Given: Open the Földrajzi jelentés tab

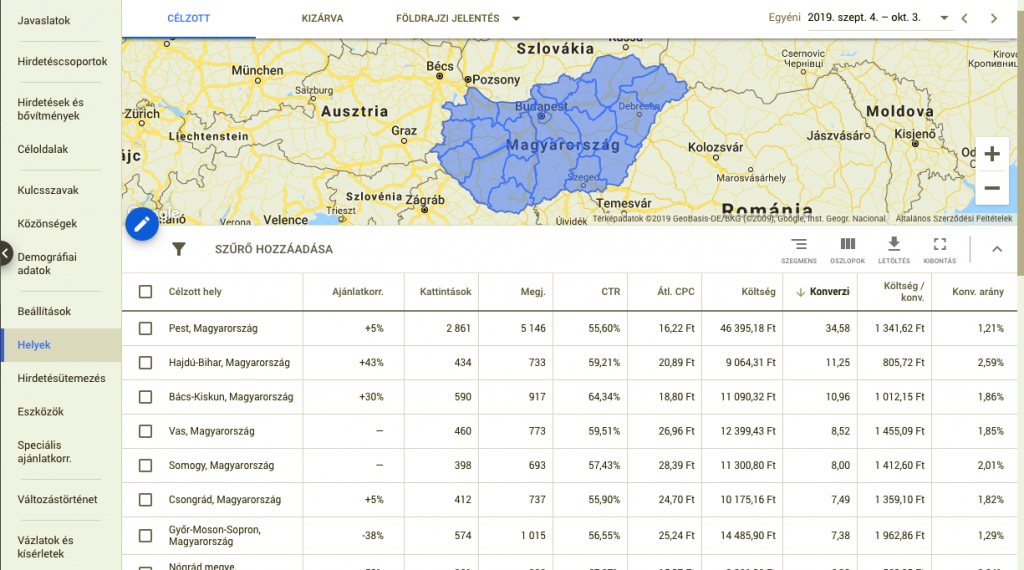Looking at the screenshot, I should pyautogui.click(x=447, y=18).
